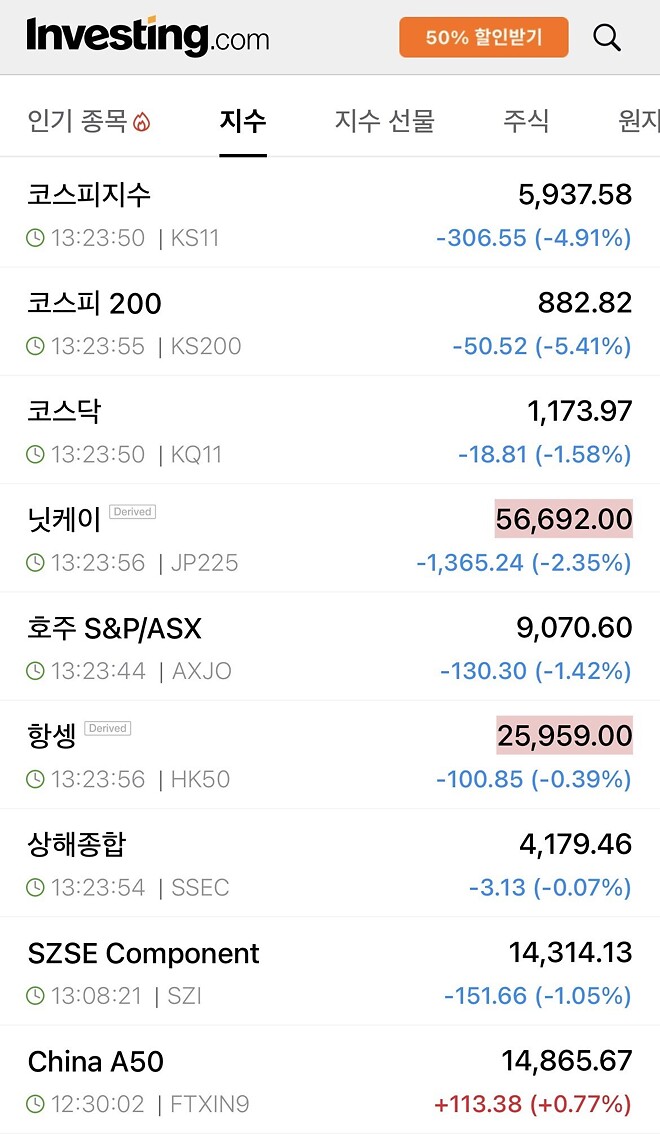Open the 코스닥 index details
Screen dimensions: 660x1142
point(66,411)
